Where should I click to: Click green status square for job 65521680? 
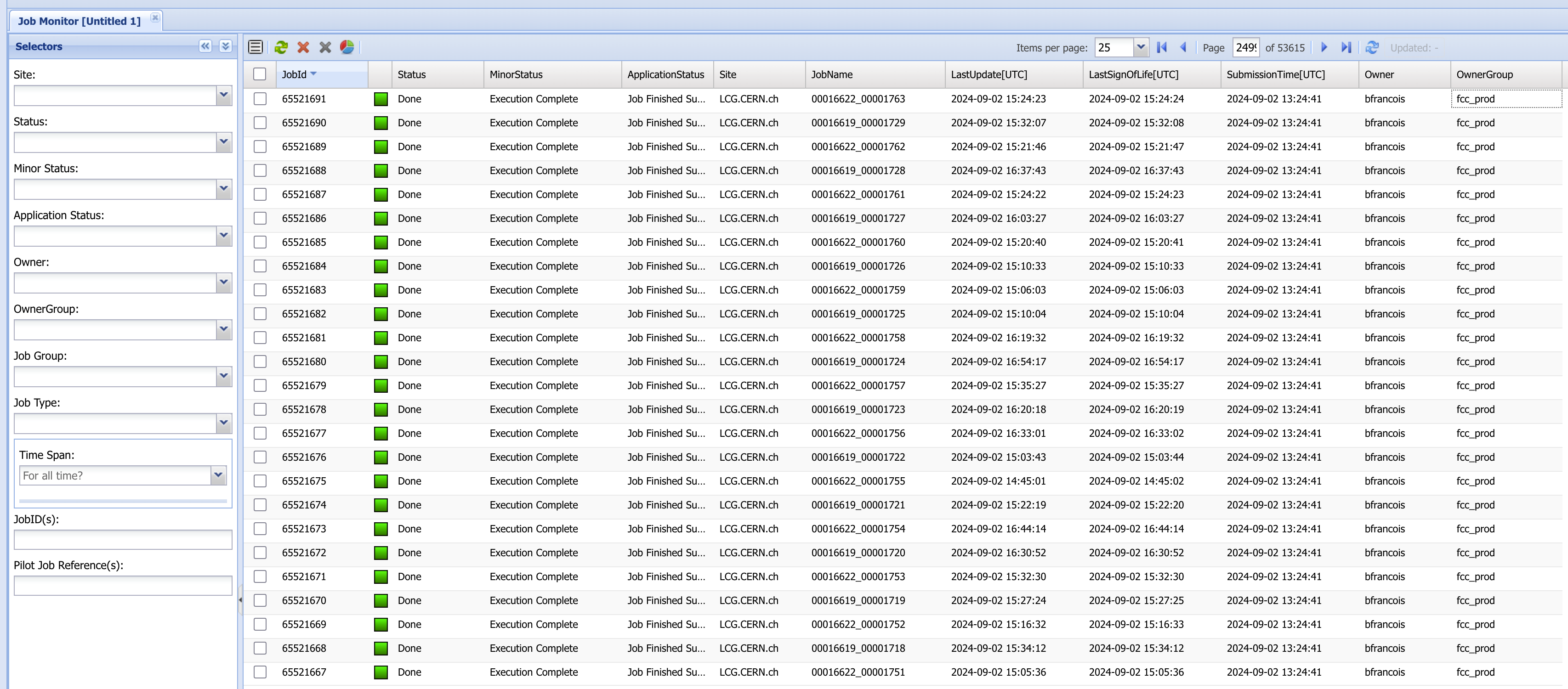click(x=381, y=362)
